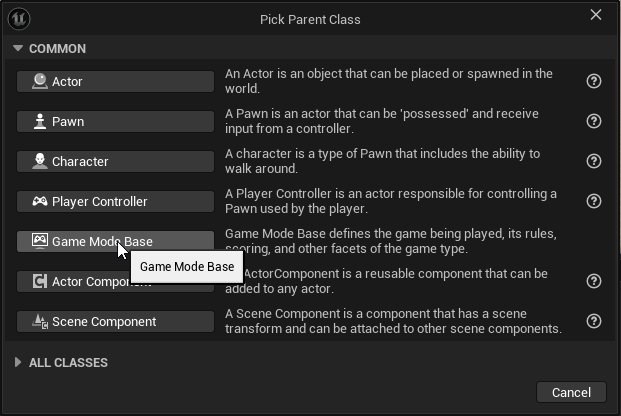Open help for Player Controller class

click(x=594, y=201)
